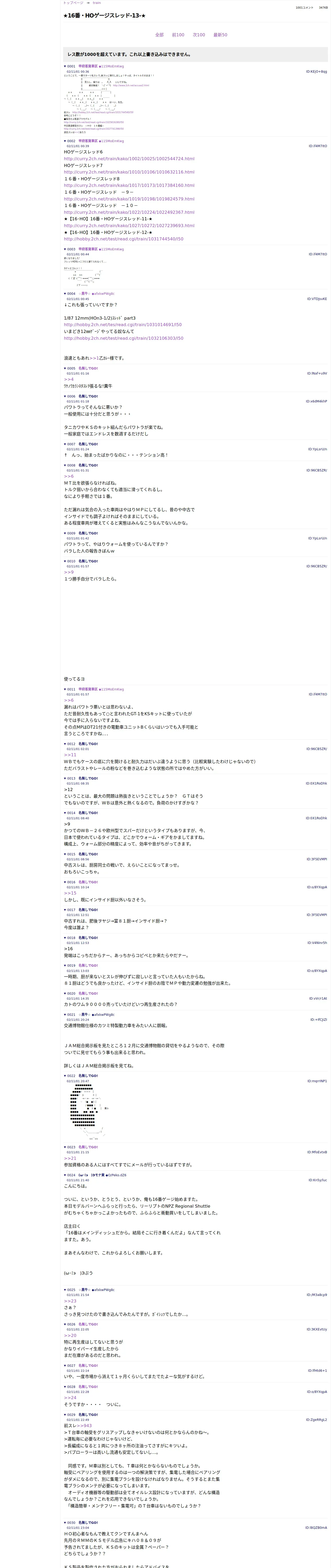Open the train/1031744540 URL in post 0002
This screenshot has width=336, height=1568.
[x=124, y=239]
